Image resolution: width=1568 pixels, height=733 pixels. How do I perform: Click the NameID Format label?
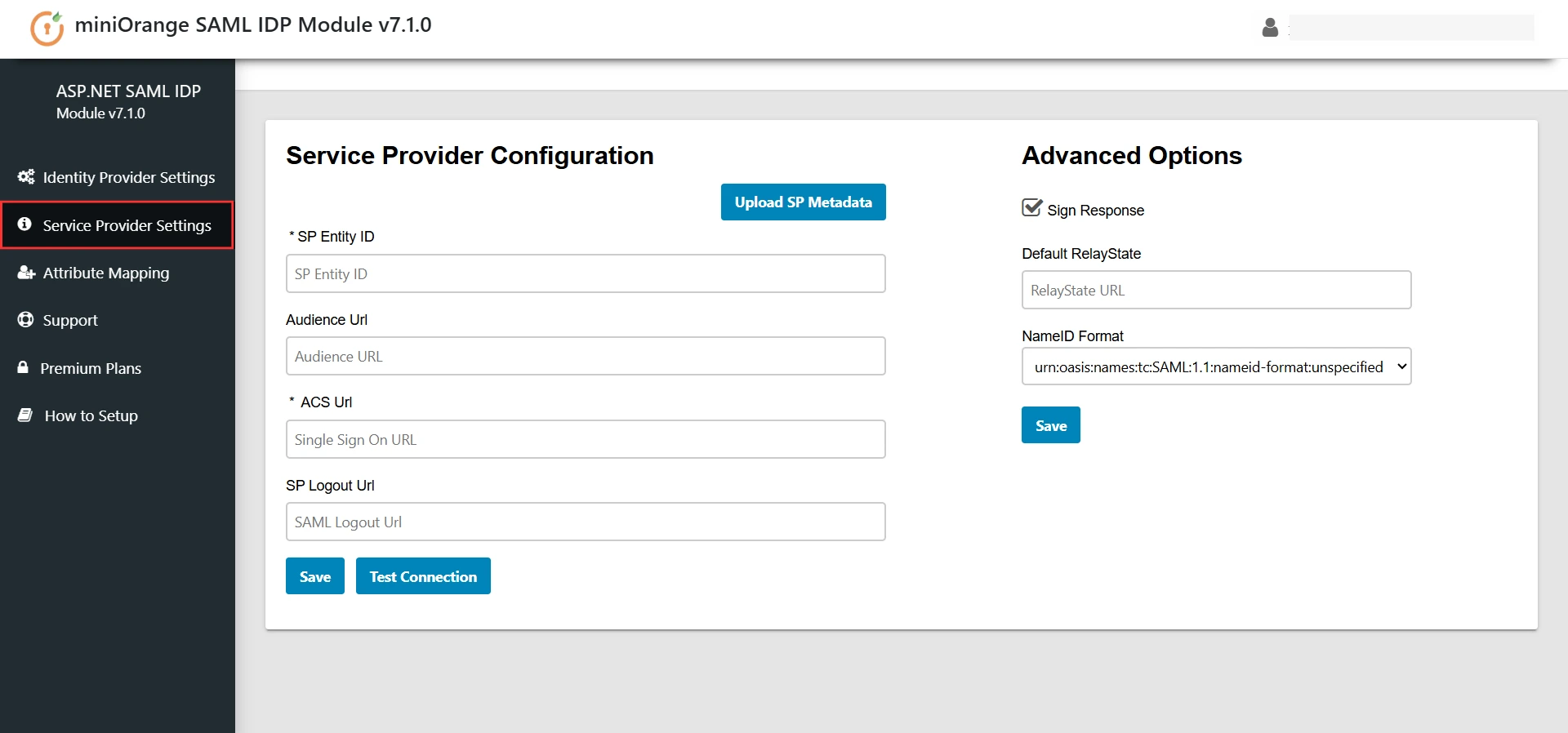coord(1072,335)
